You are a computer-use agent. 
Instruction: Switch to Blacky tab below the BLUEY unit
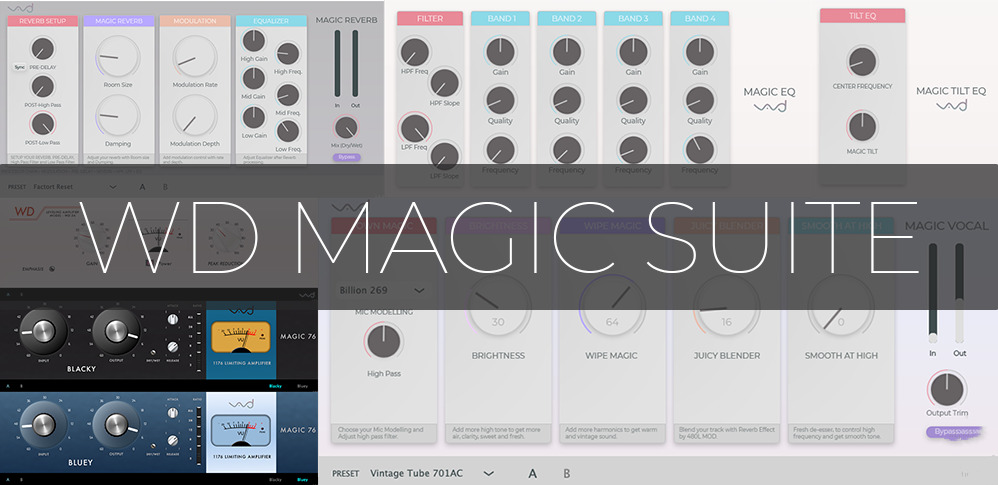click(x=275, y=479)
